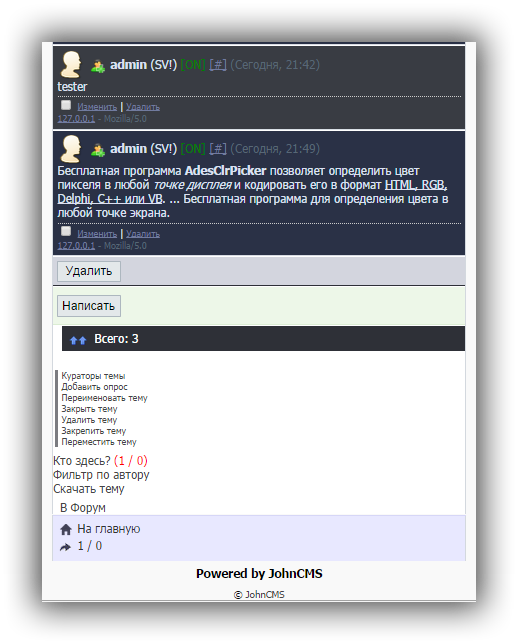Open the Фильтр по автору link
The image size is (518, 644).
pos(101,475)
